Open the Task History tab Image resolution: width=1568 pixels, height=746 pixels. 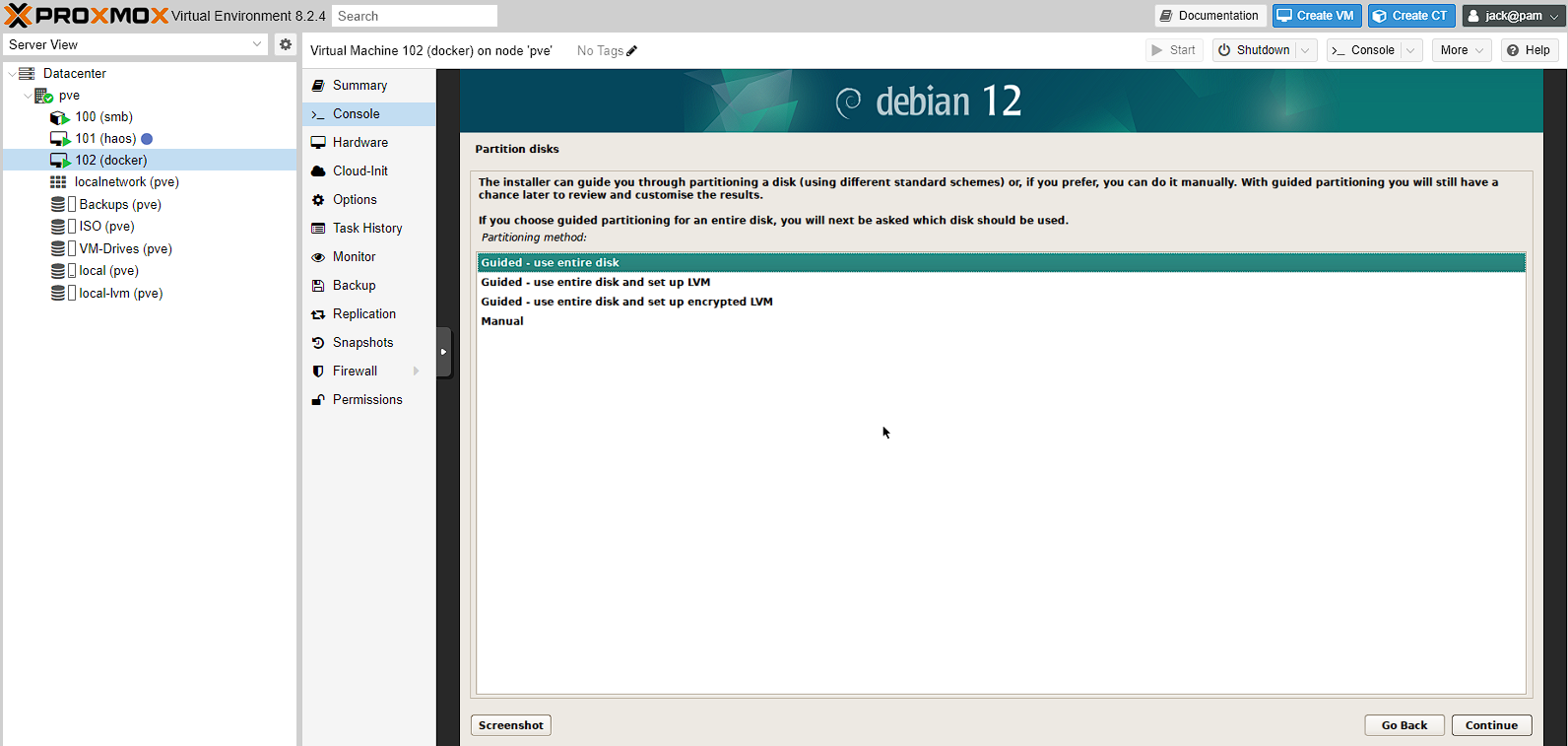368,229
